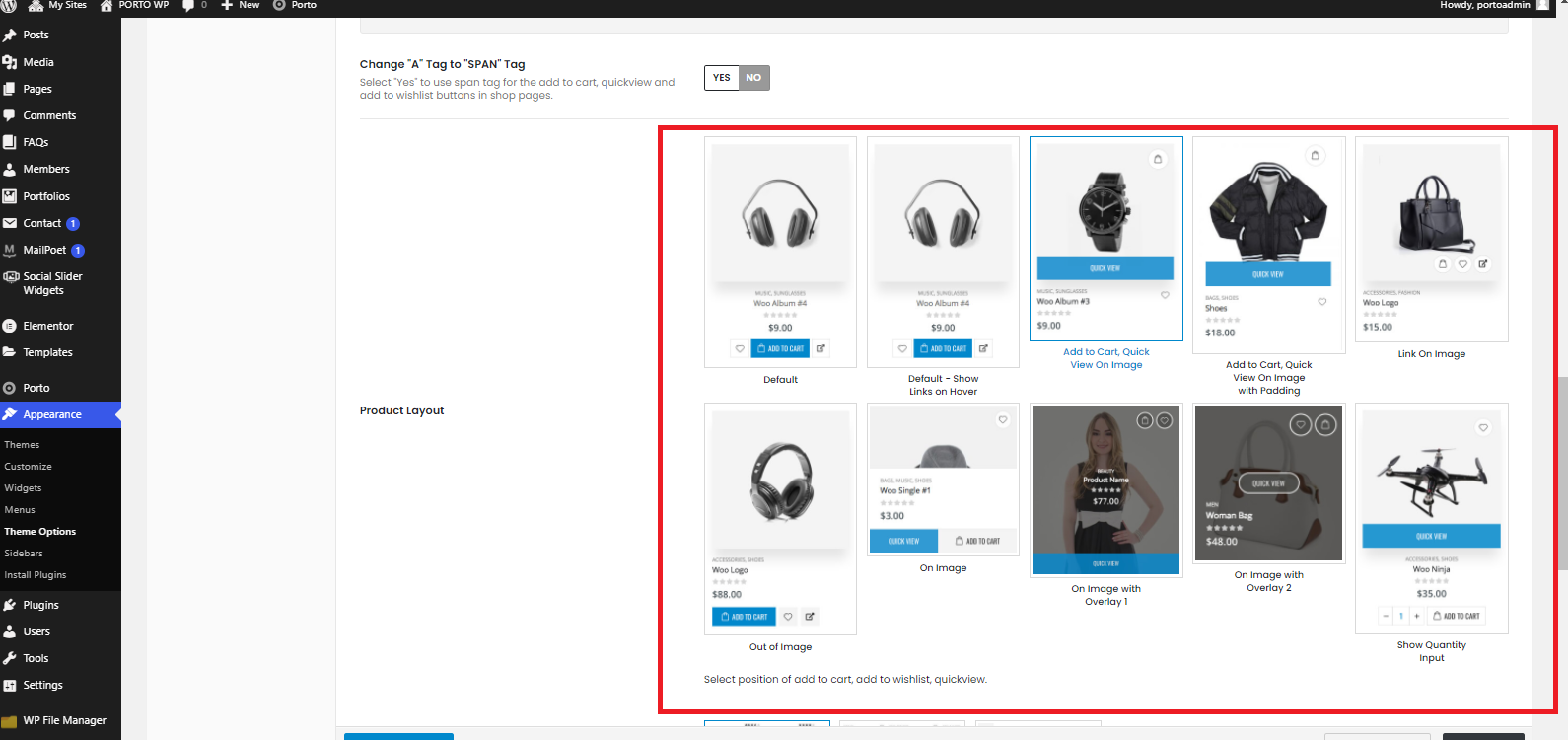1568x740 pixels.
Task: Click the Users icon in sidebar
Action: 10,631
